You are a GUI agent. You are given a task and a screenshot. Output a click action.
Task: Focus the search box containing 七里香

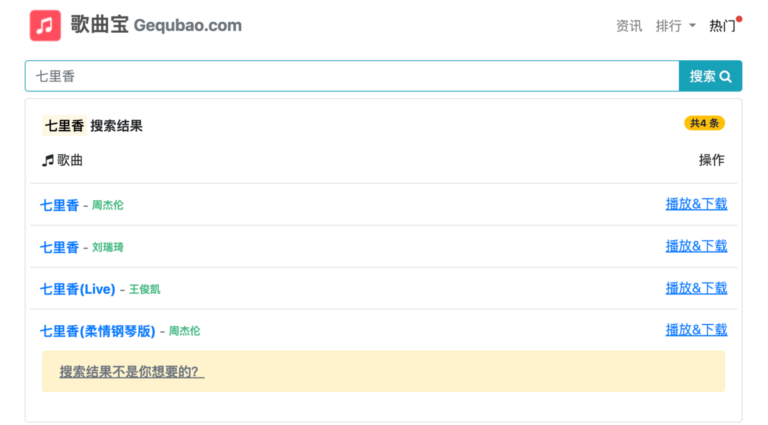(x=352, y=76)
